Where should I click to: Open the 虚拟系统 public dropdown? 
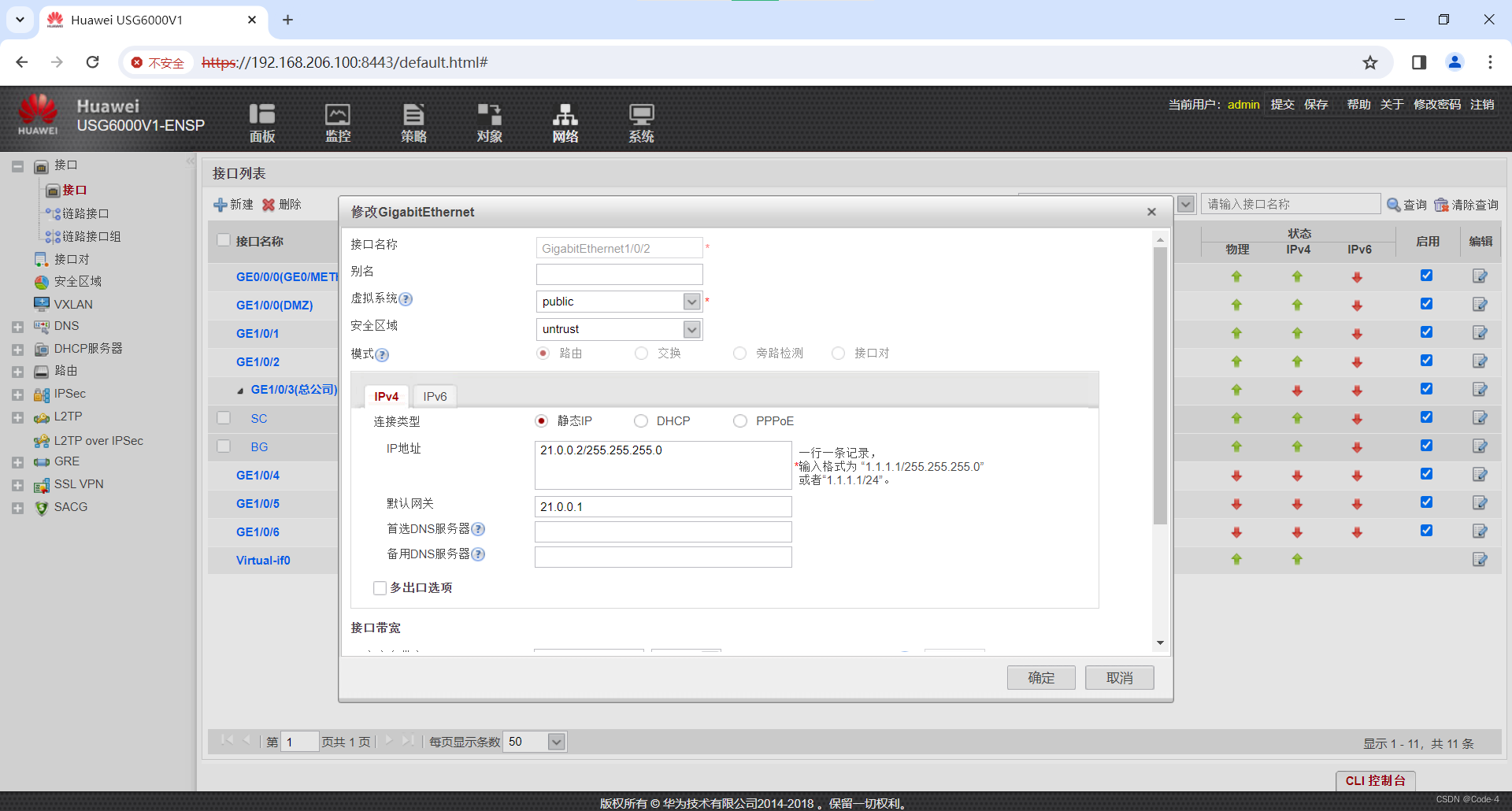click(691, 302)
